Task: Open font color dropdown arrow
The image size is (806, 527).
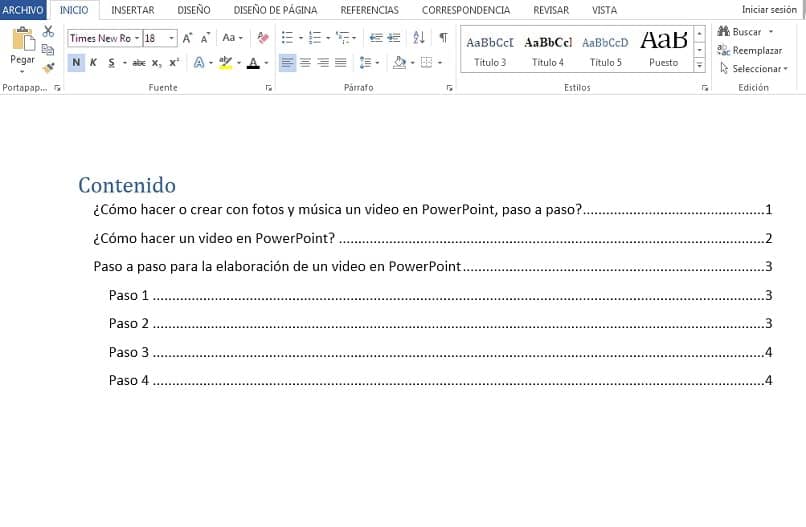Action: [266, 63]
